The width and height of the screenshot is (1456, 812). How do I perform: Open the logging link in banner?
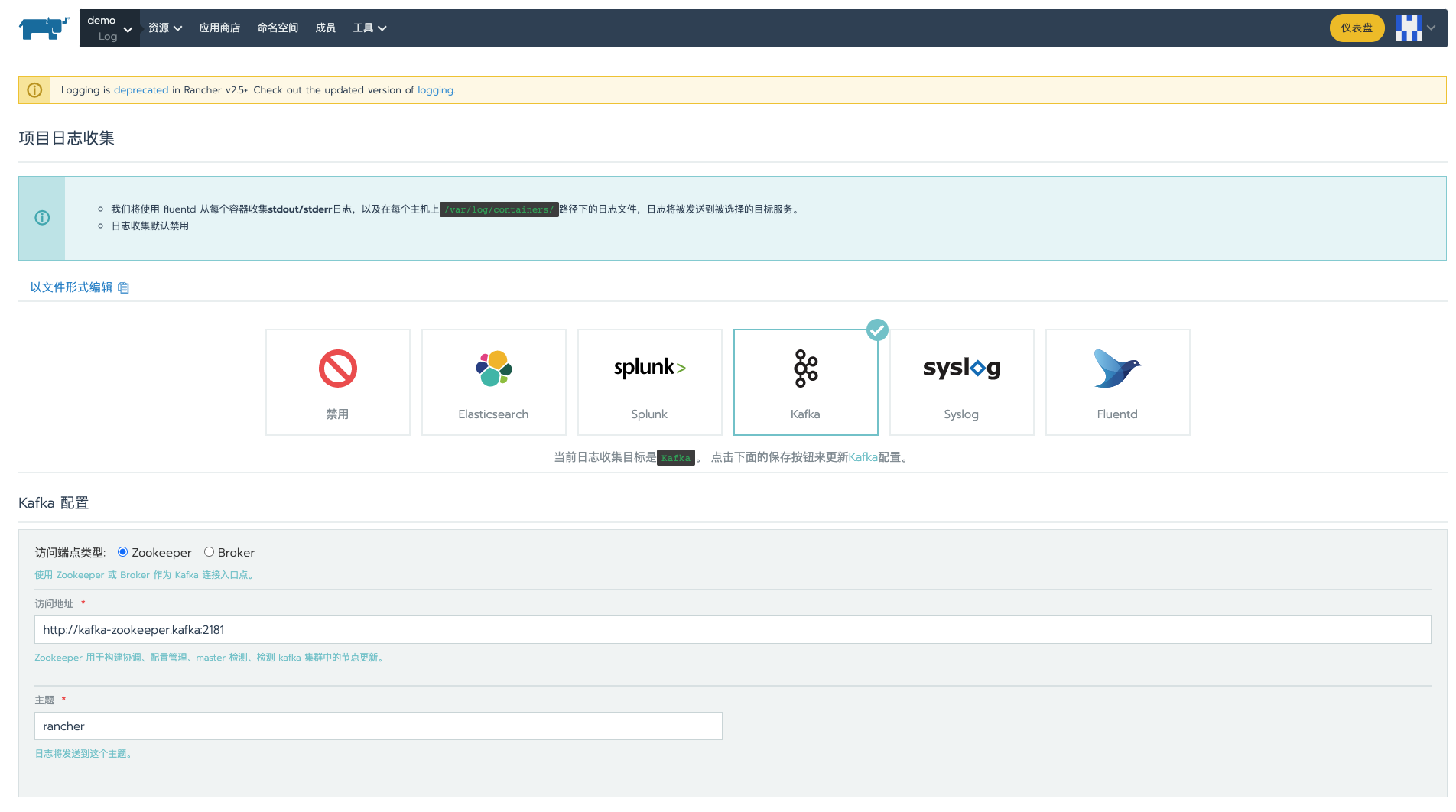[x=435, y=90]
